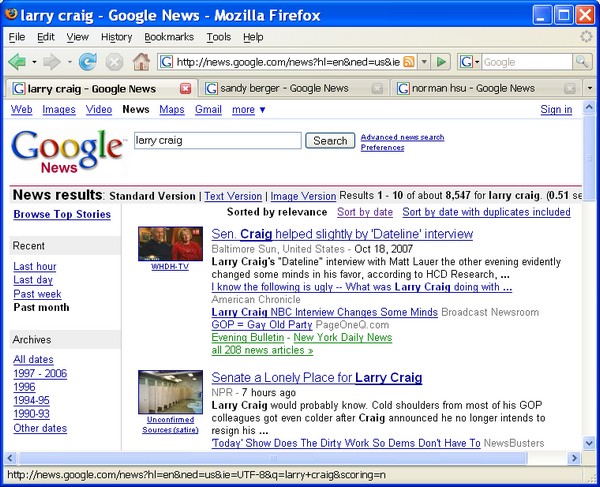This screenshot has width=600, height=487.
Task: Click the horizontal scrollbar left arrow
Action: coord(10,458)
